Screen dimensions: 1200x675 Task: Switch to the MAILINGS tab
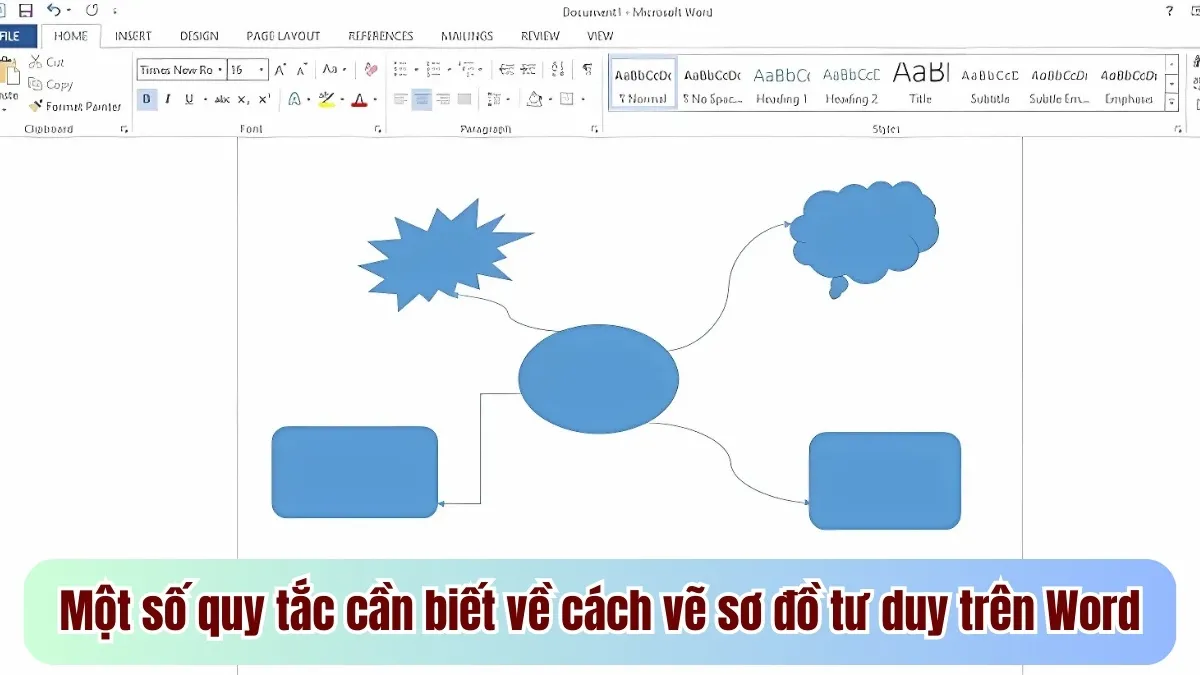point(467,36)
